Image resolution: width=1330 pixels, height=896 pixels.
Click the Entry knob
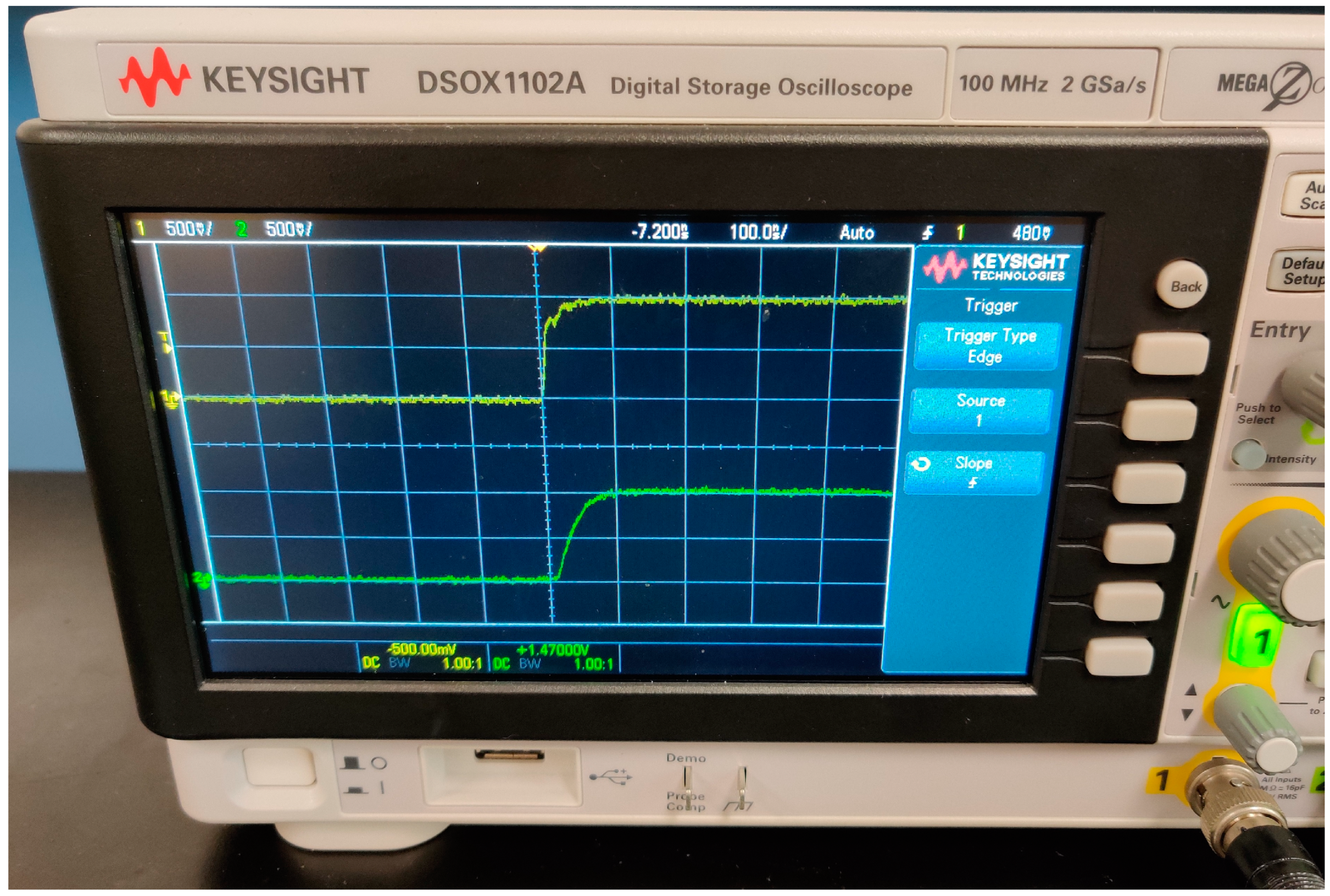1306,389
